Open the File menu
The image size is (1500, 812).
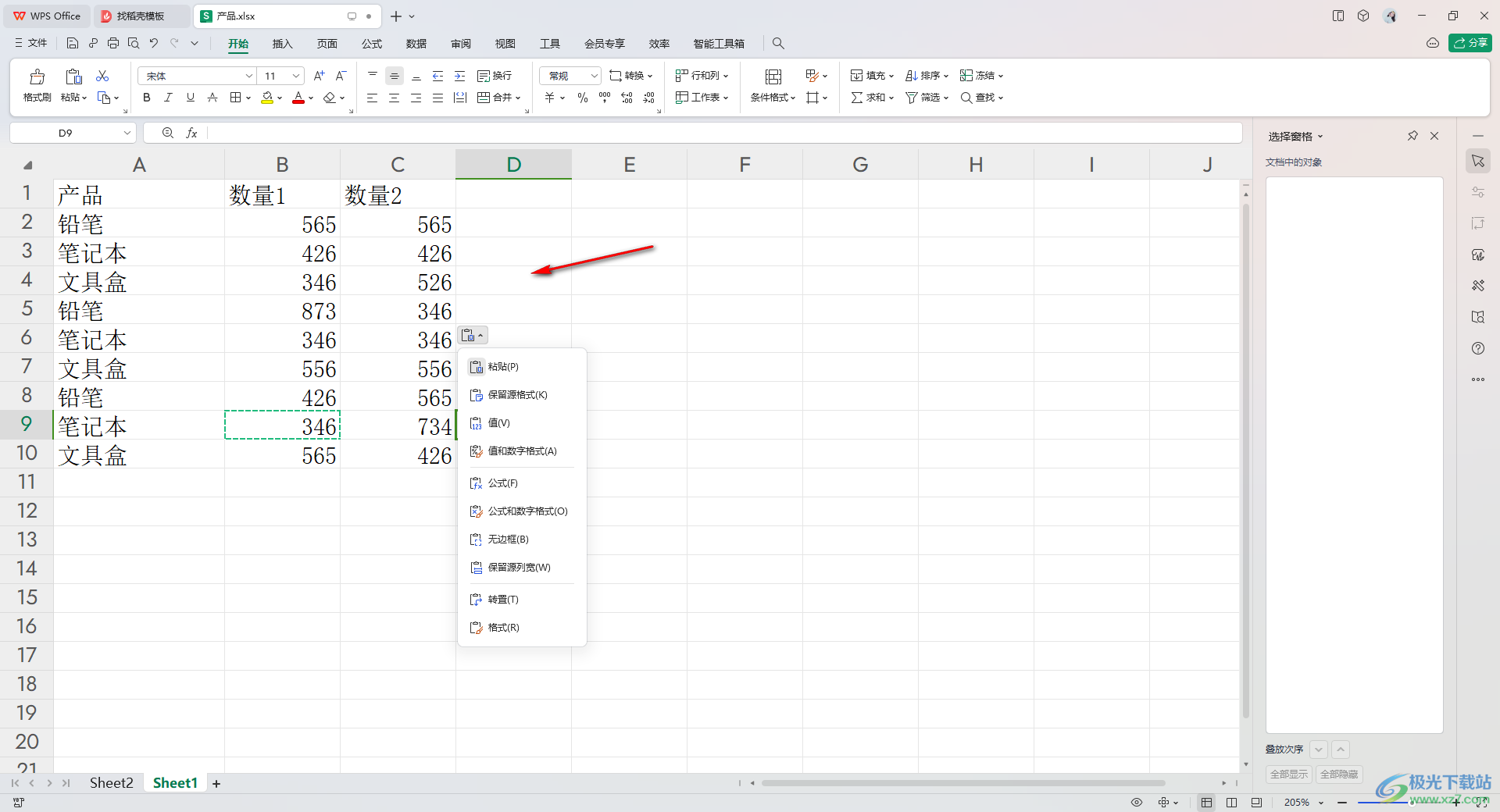(x=31, y=43)
